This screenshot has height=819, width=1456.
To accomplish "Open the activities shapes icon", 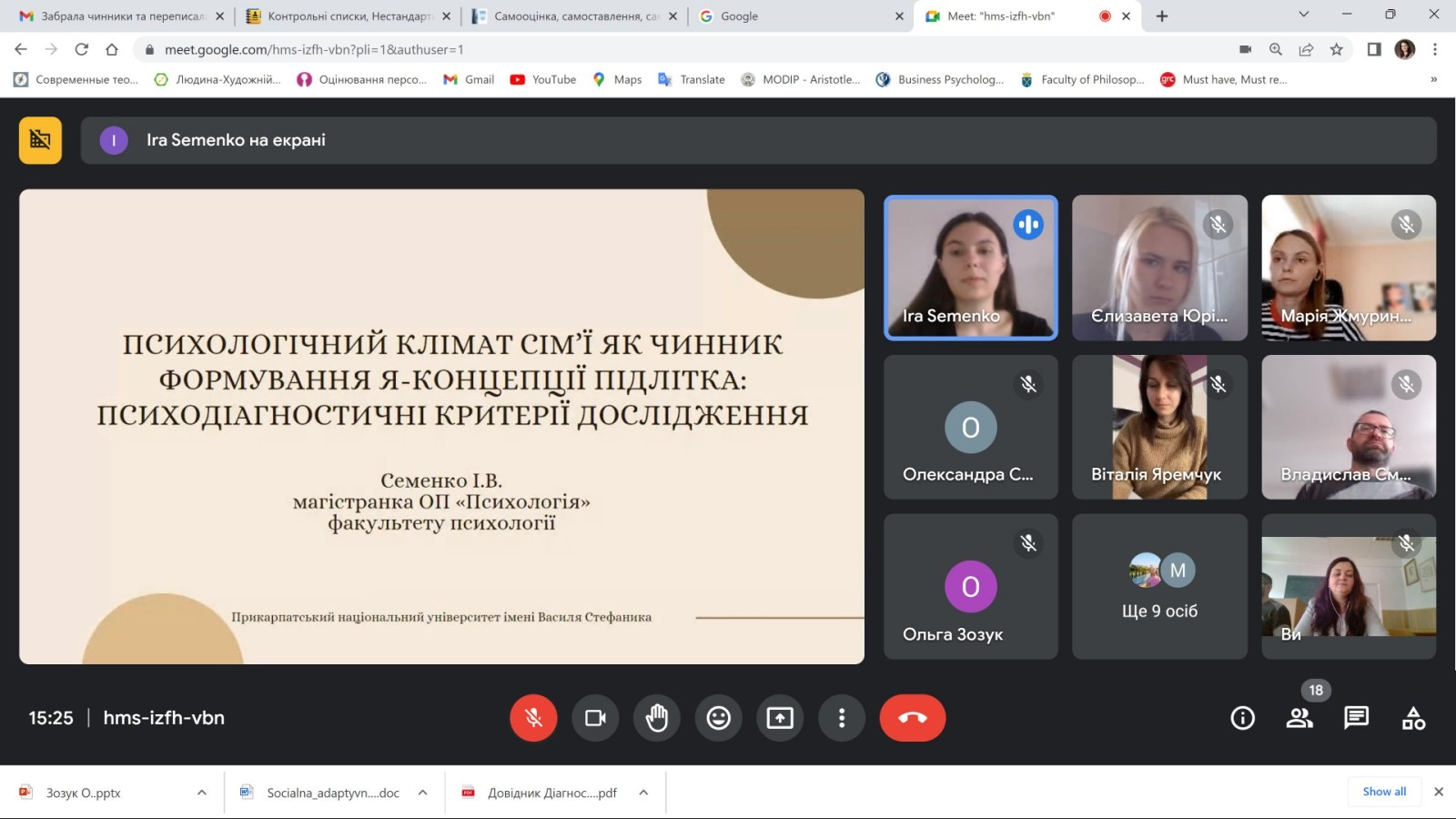I will 1413,718.
